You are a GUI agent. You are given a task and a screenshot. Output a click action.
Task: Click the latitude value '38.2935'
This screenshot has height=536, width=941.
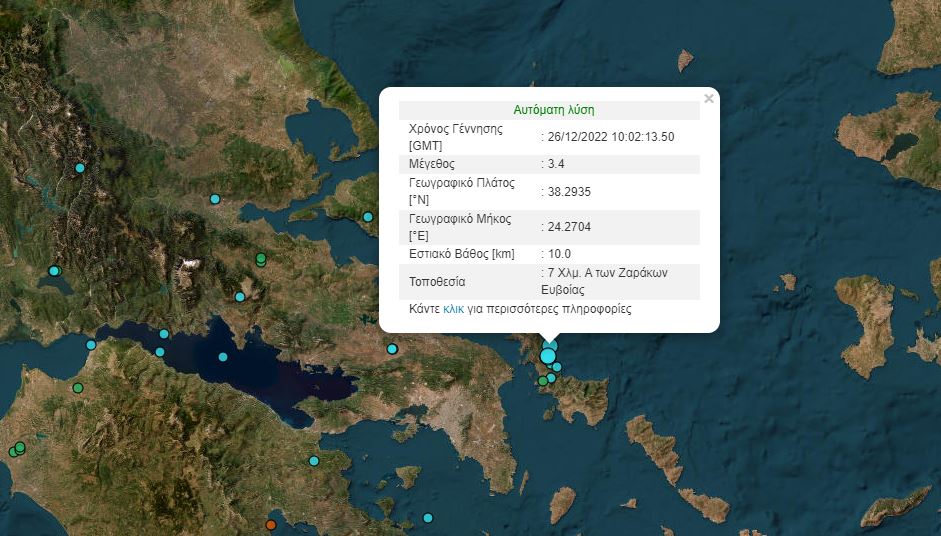(569, 192)
